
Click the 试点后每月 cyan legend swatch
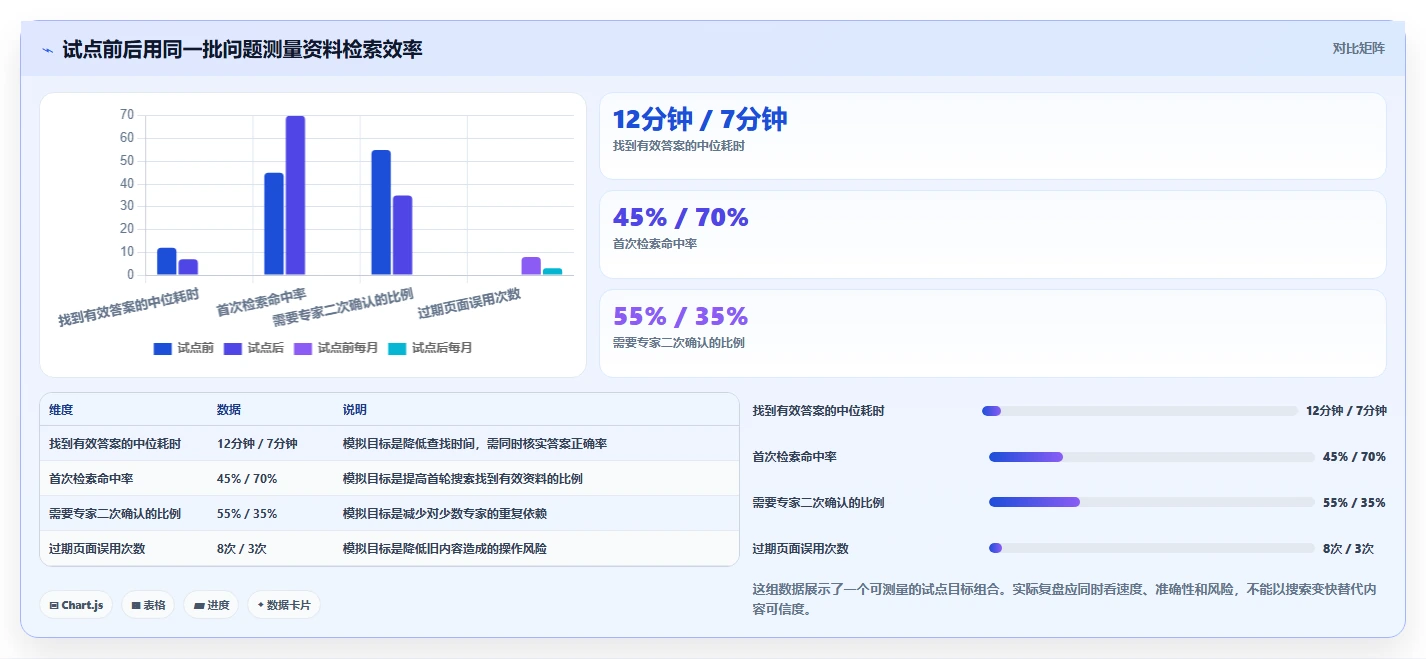pos(398,349)
